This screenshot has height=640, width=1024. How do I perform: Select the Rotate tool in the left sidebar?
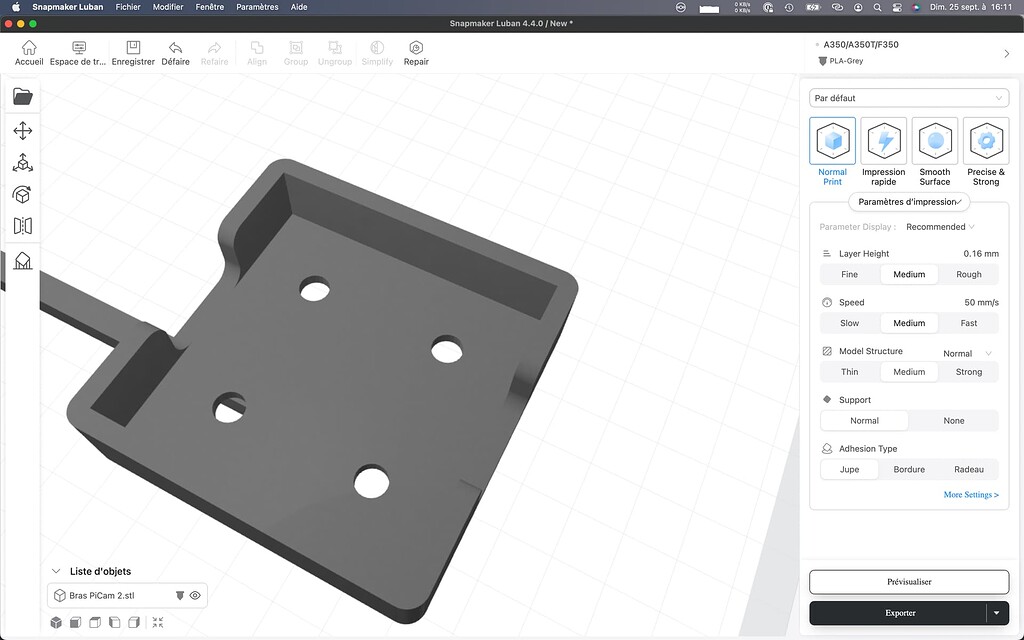tap(23, 194)
